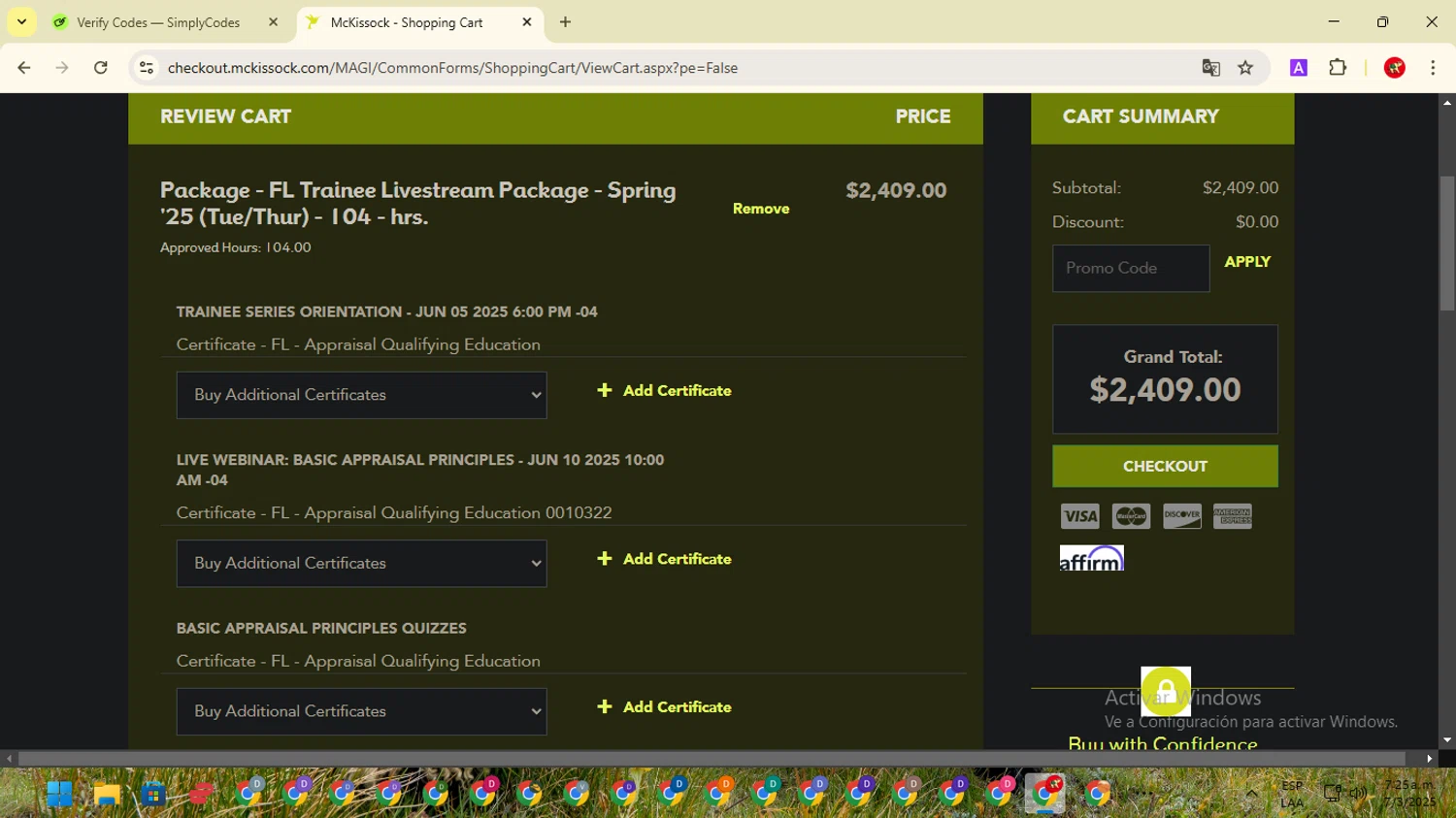Click the Visa card icon

[x=1079, y=516]
